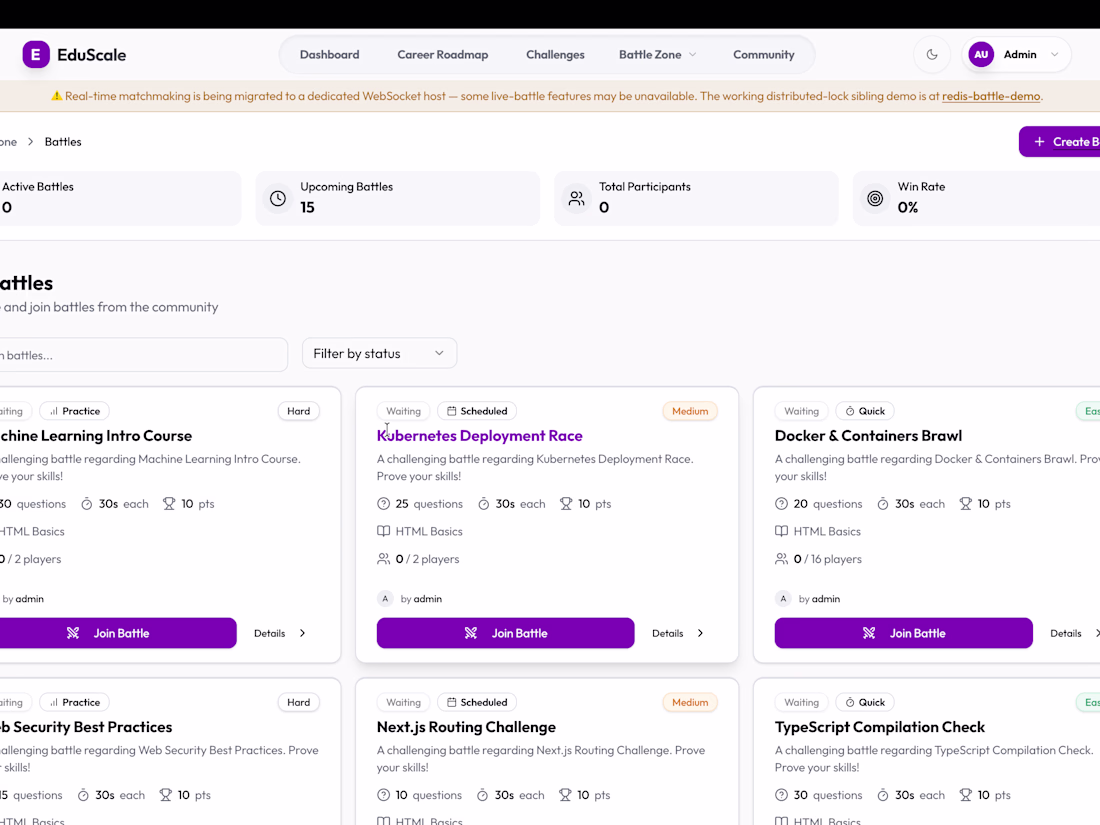Click the AU avatar icon
The width and height of the screenshot is (1100, 825).
[x=981, y=55]
